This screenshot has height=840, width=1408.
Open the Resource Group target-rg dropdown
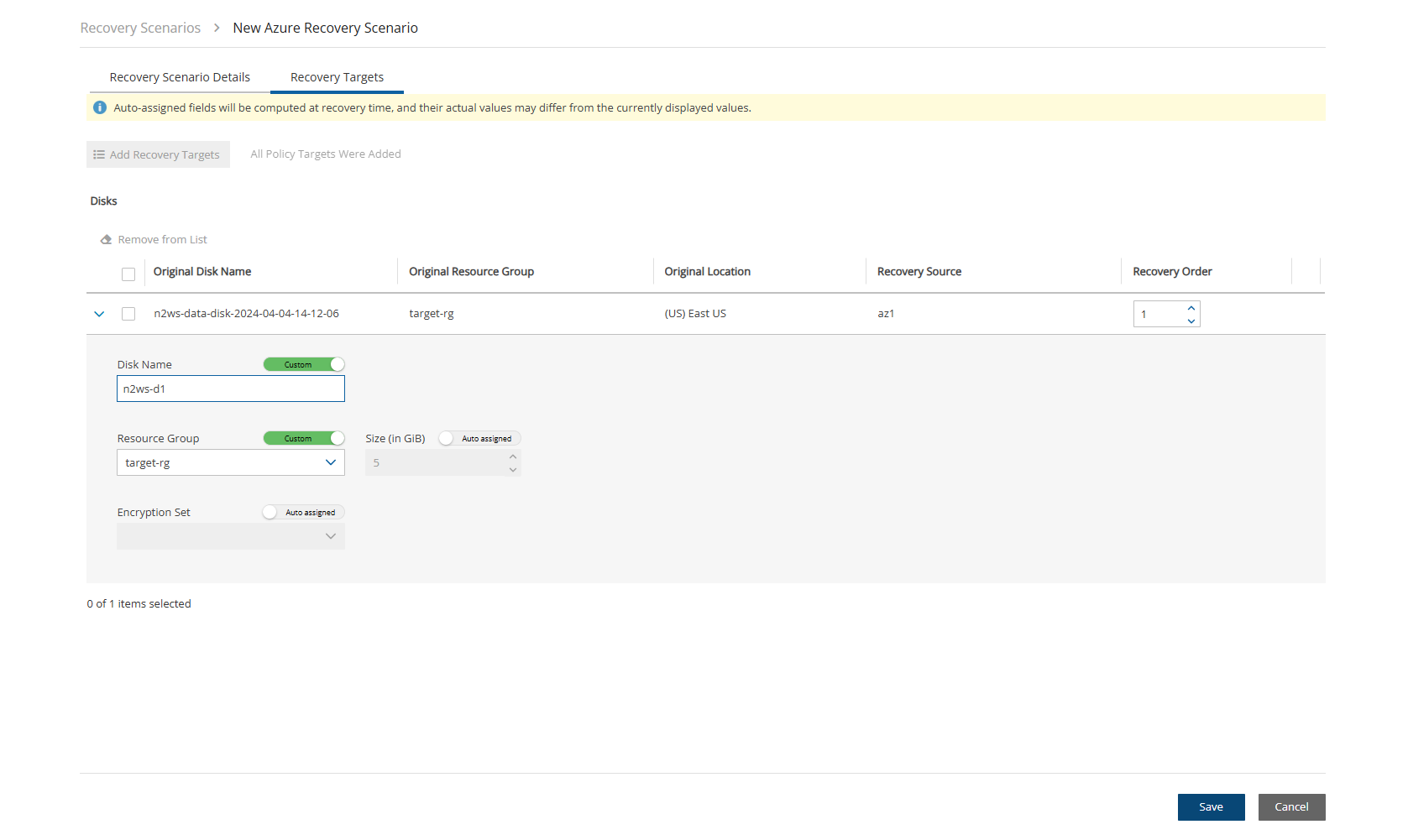tap(230, 462)
